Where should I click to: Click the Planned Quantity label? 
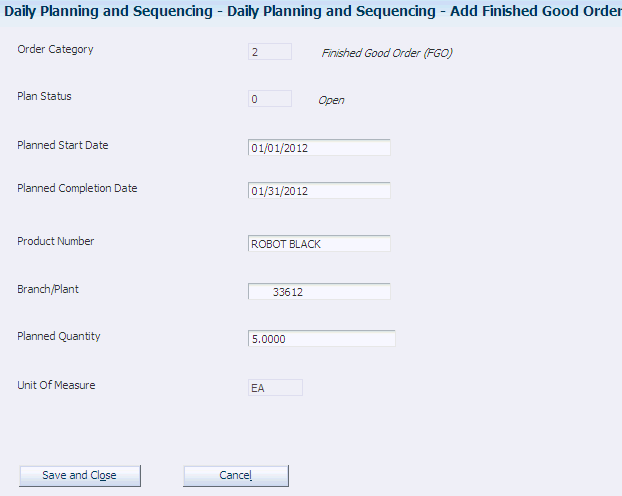point(59,336)
